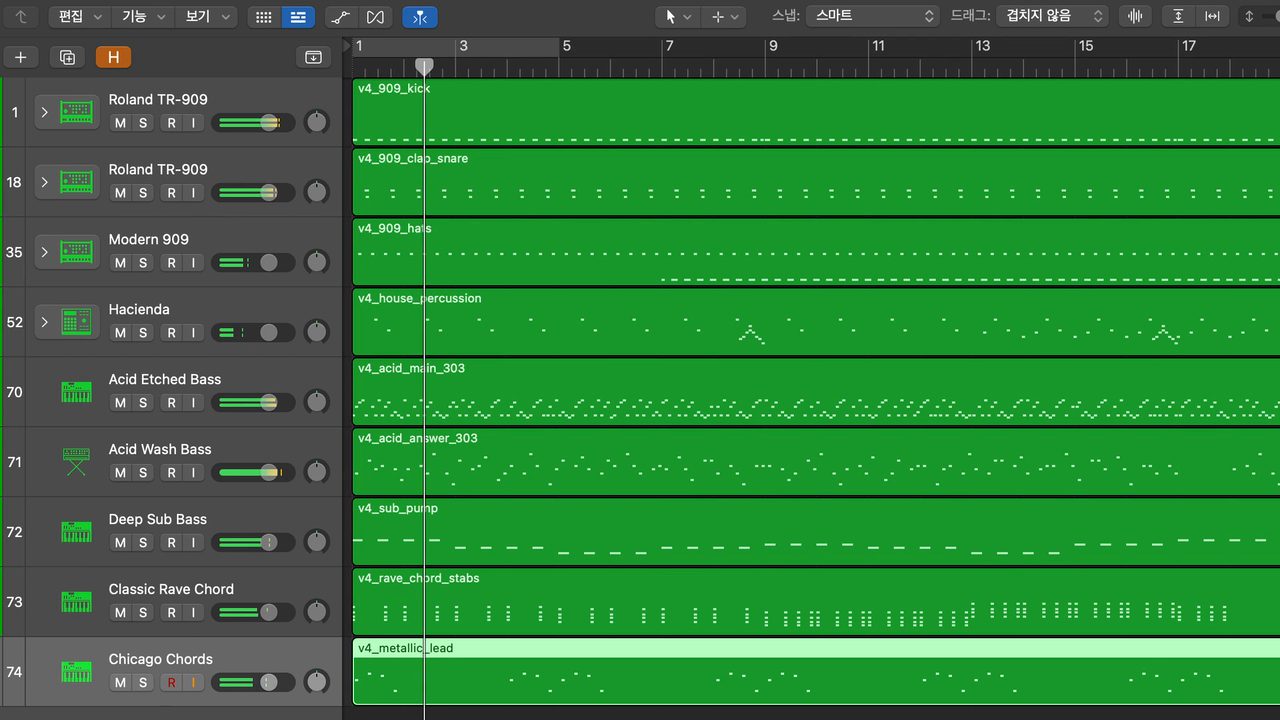1280x720 pixels.
Task: Open secondary crosshair tool menu
Action: click(725, 17)
